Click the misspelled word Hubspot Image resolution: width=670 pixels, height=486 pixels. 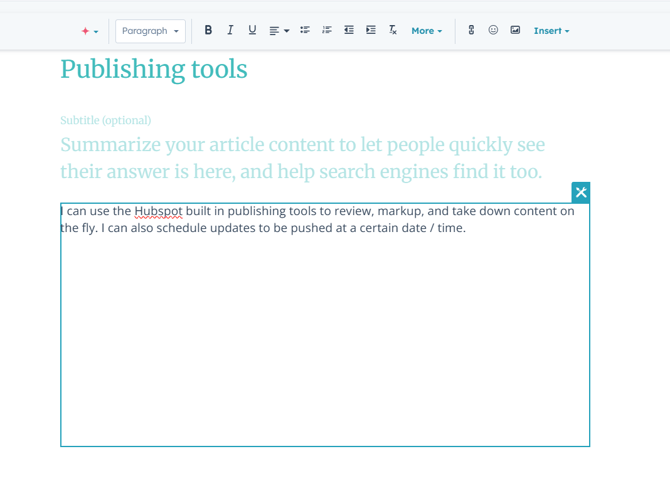(x=158, y=211)
